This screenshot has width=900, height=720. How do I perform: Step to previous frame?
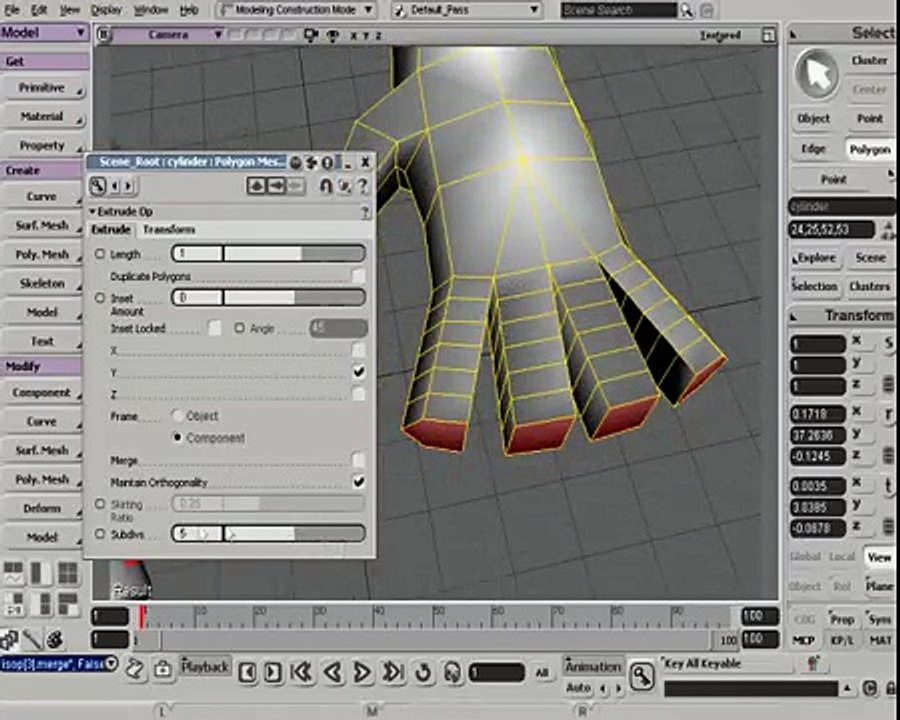tap(247, 672)
